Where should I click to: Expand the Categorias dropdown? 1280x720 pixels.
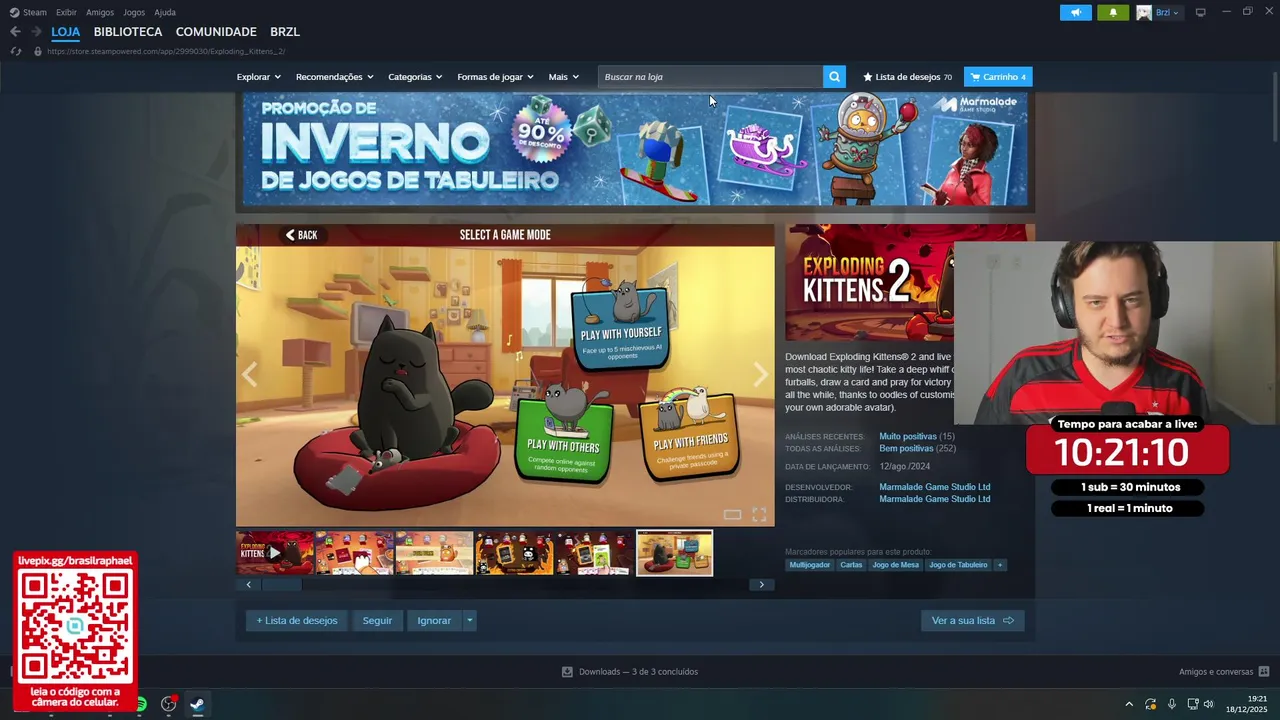(x=415, y=77)
